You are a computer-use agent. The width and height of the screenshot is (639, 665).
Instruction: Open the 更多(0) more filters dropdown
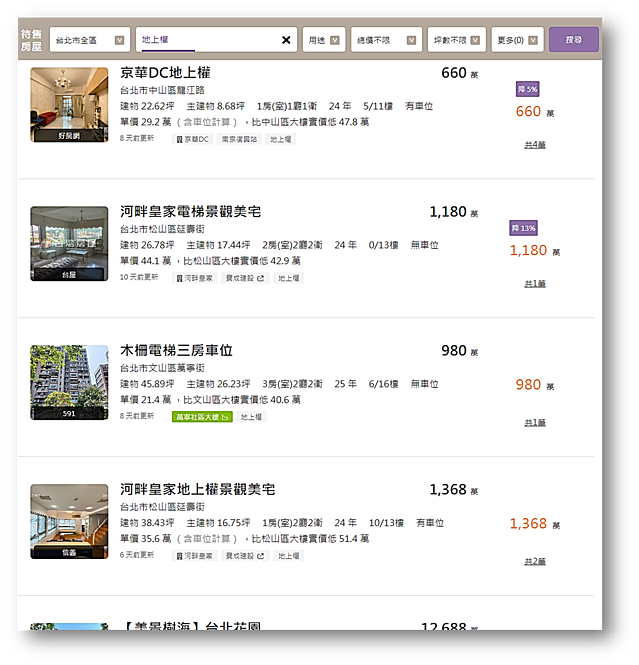tap(517, 40)
